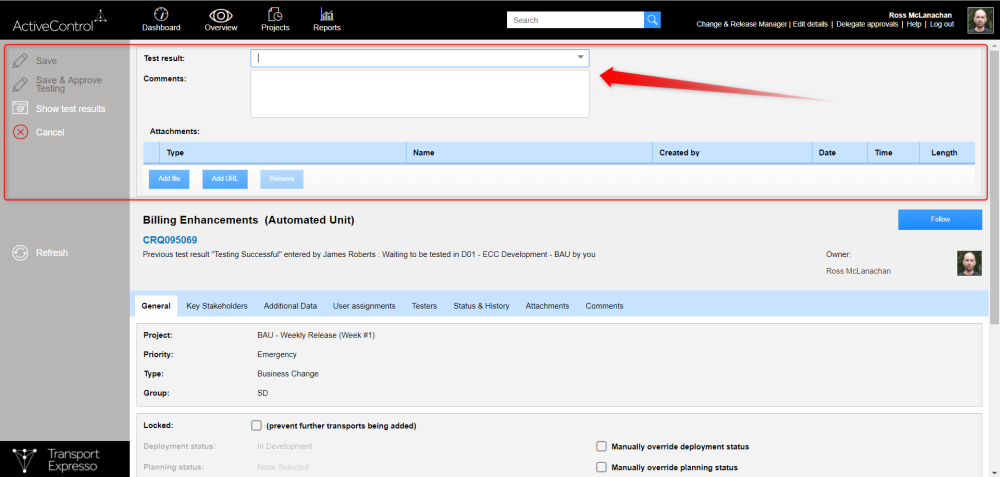Click the Edit details link

point(810,24)
